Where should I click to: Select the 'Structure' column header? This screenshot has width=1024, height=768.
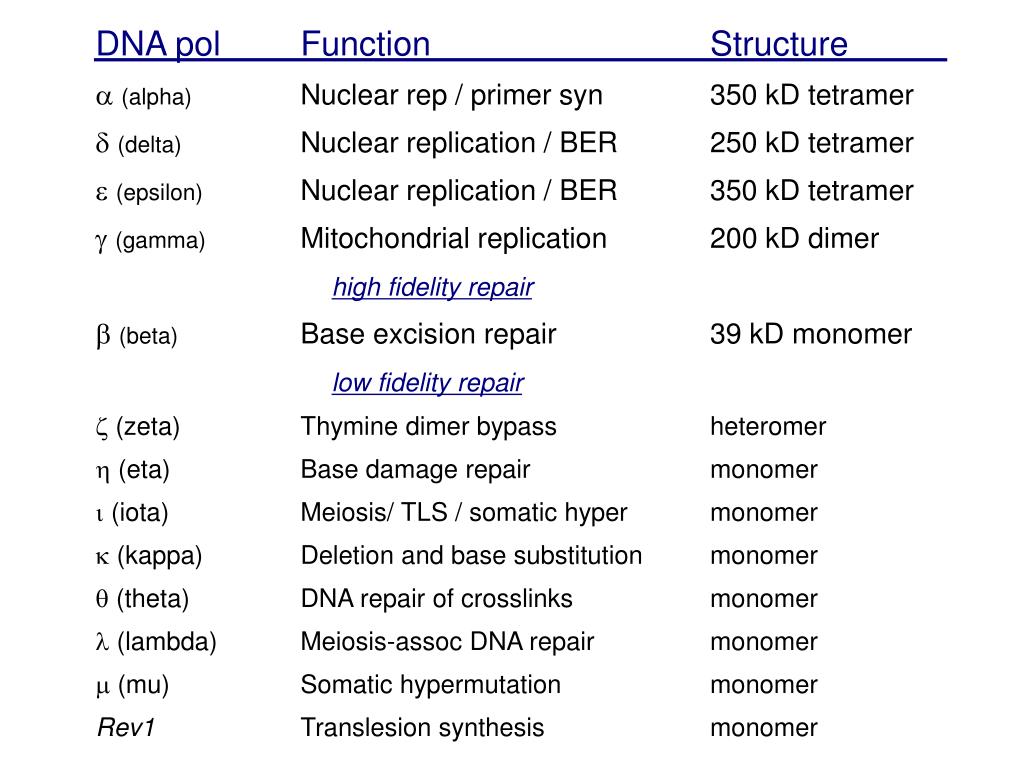point(778,44)
